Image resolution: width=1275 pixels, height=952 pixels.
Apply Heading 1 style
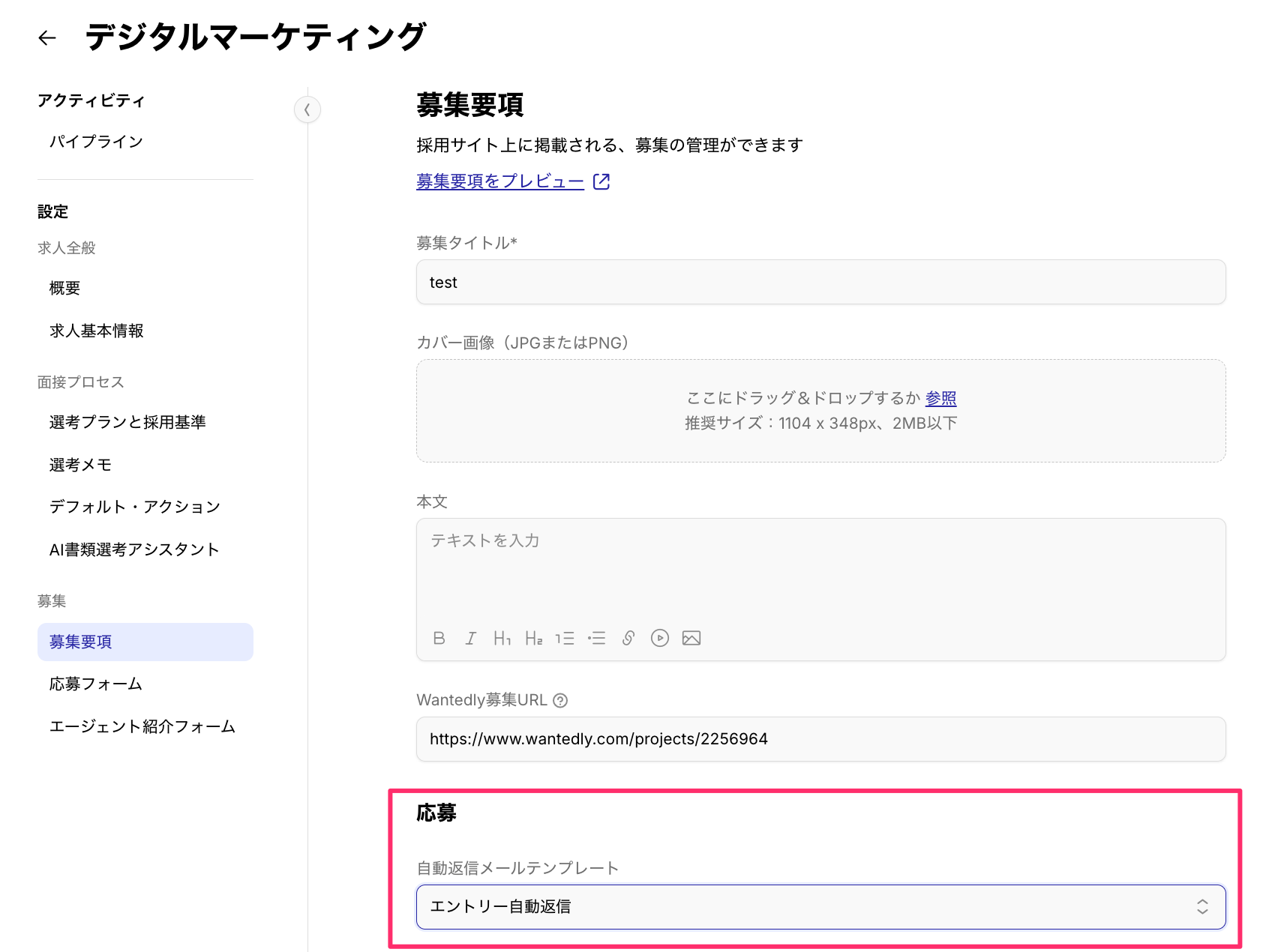coord(502,638)
